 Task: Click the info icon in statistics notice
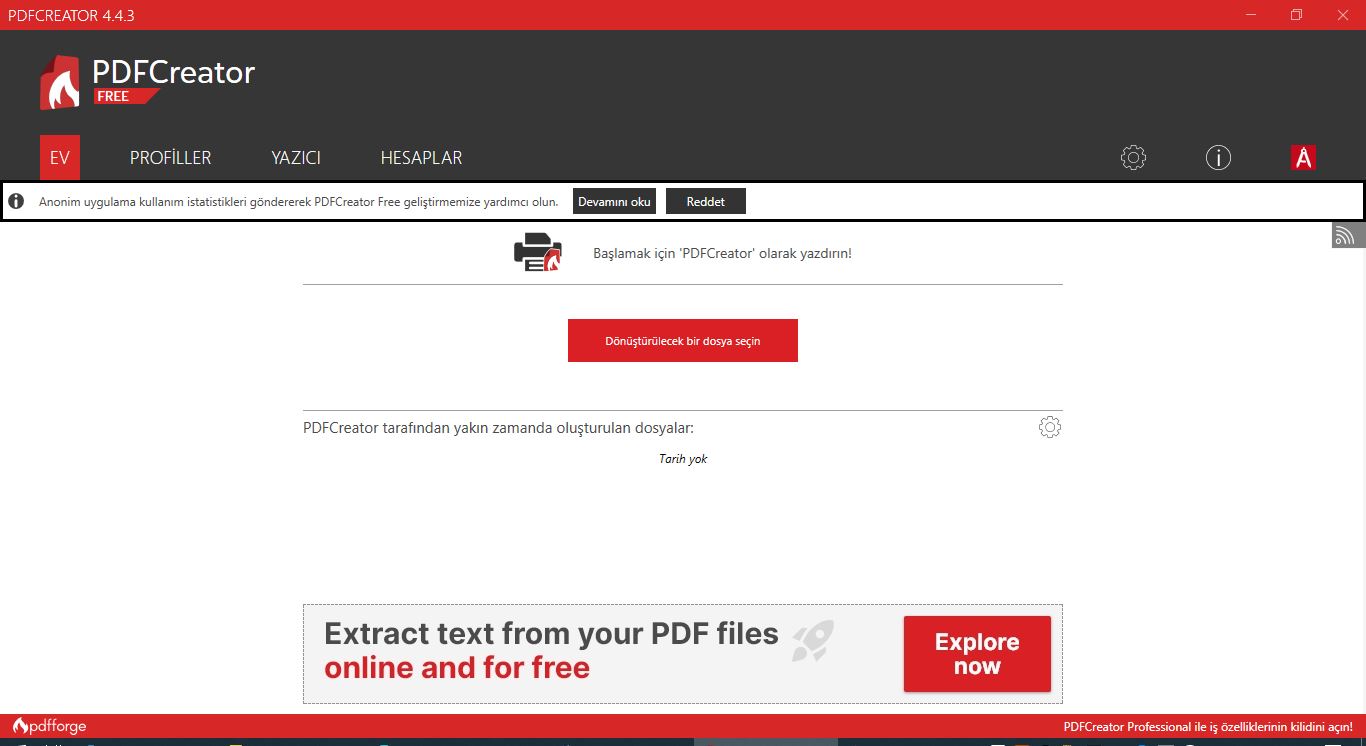(x=16, y=202)
